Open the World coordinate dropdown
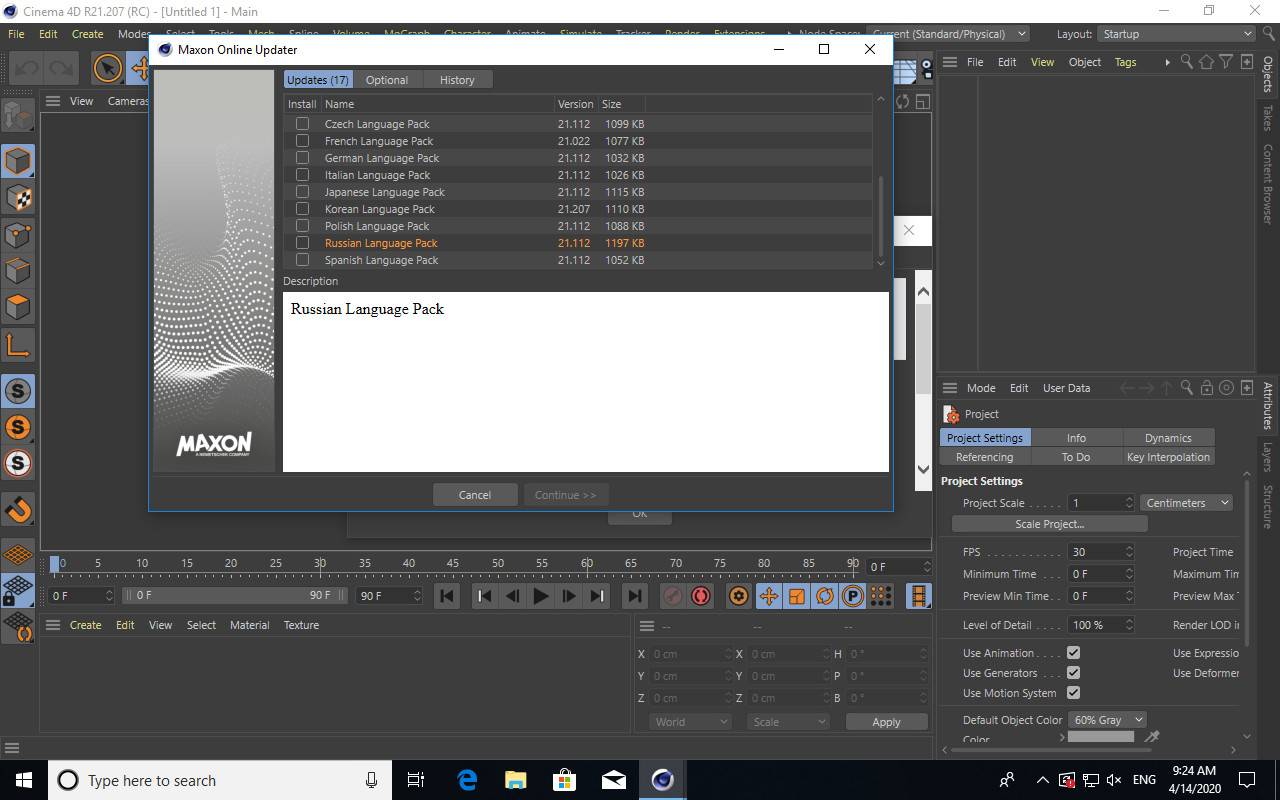 (x=691, y=722)
